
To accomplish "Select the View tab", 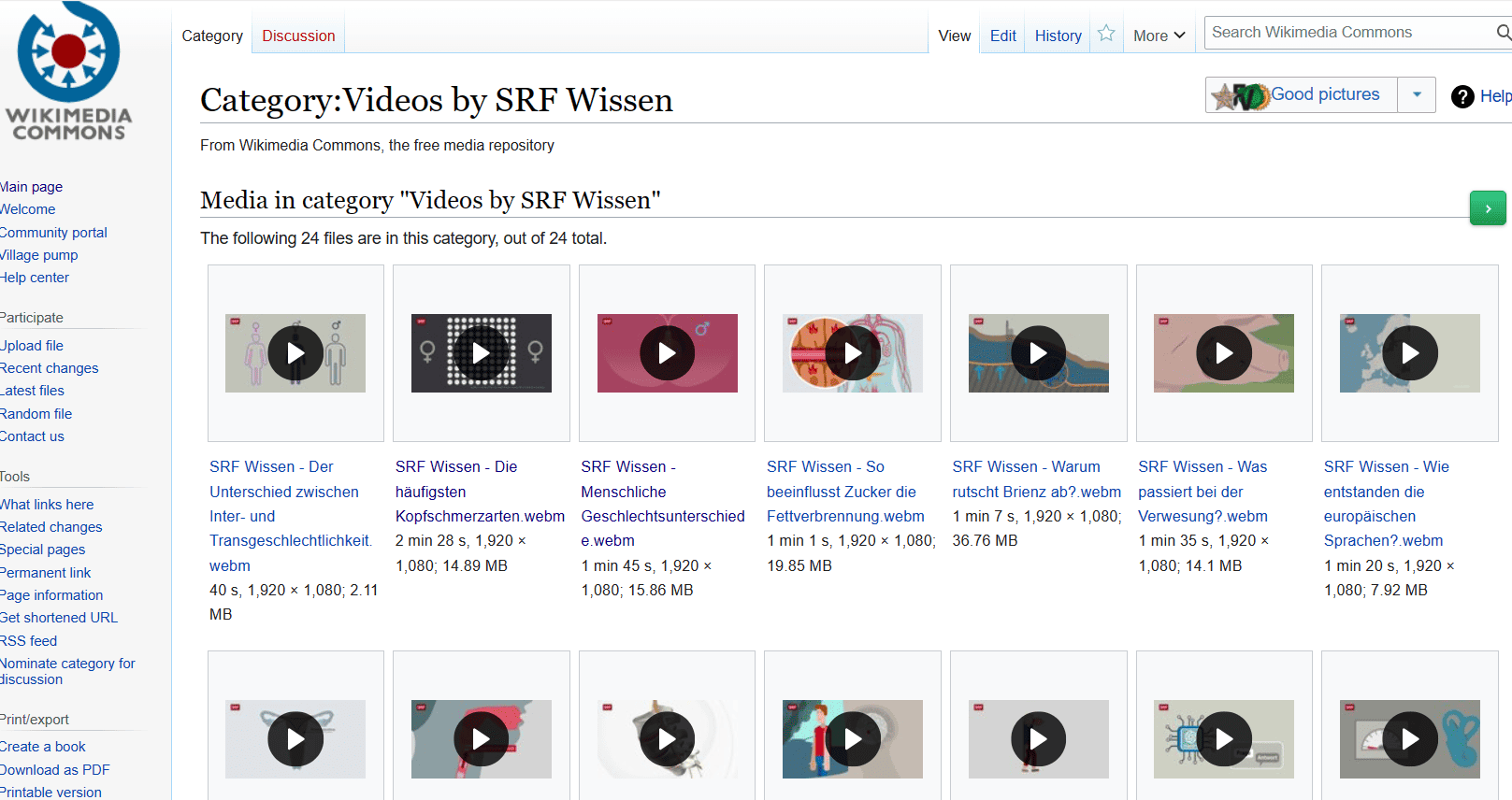I will (x=954, y=36).
